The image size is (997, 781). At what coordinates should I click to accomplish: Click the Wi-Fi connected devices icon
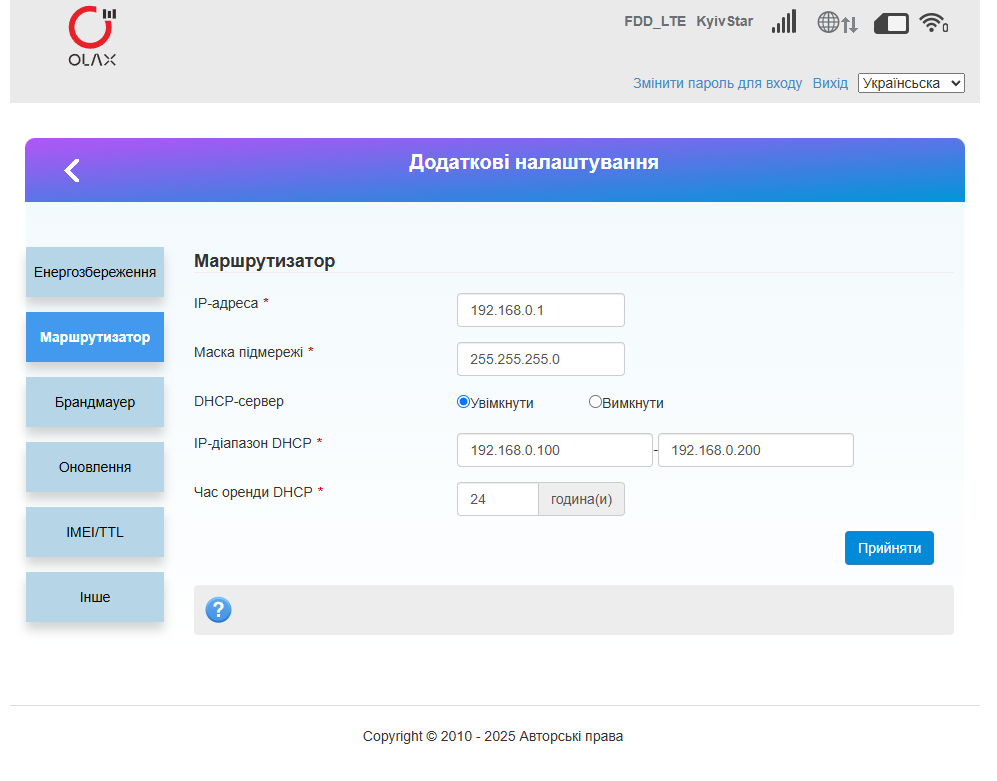[933, 23]
